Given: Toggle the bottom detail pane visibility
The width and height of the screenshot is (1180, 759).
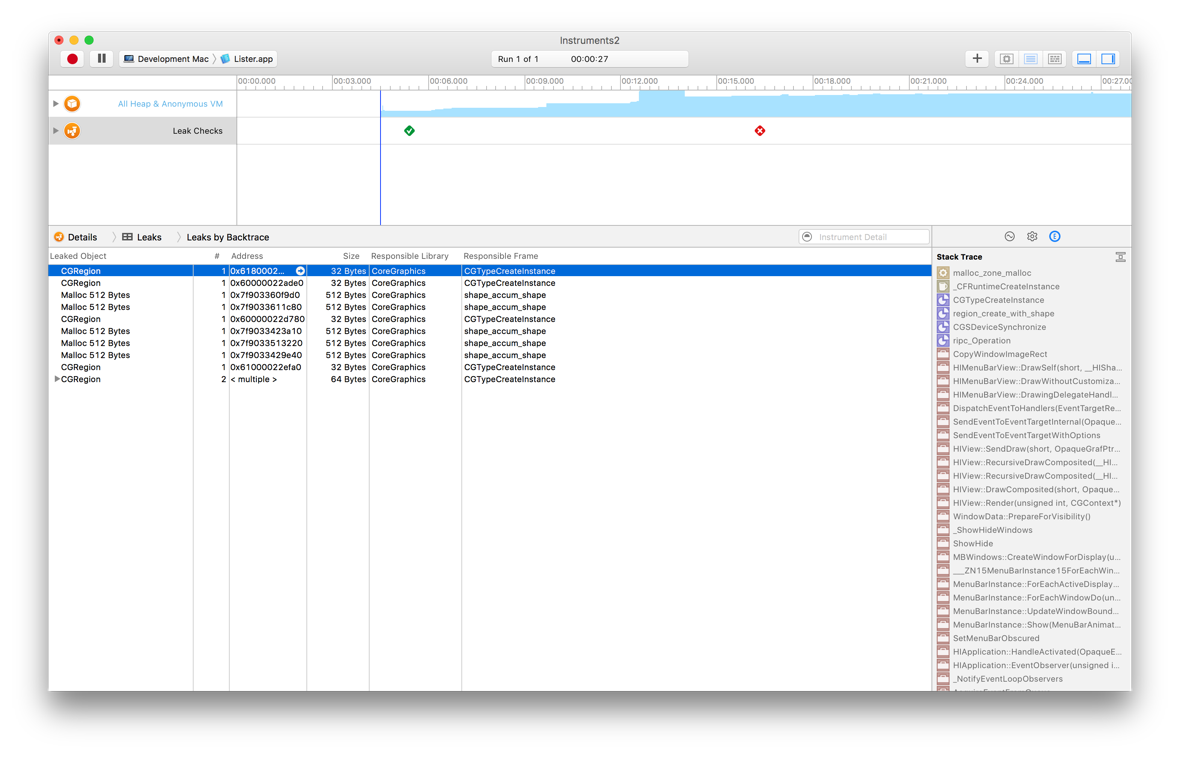Looking at the screenshot, I should click(x=1084, y=58).
